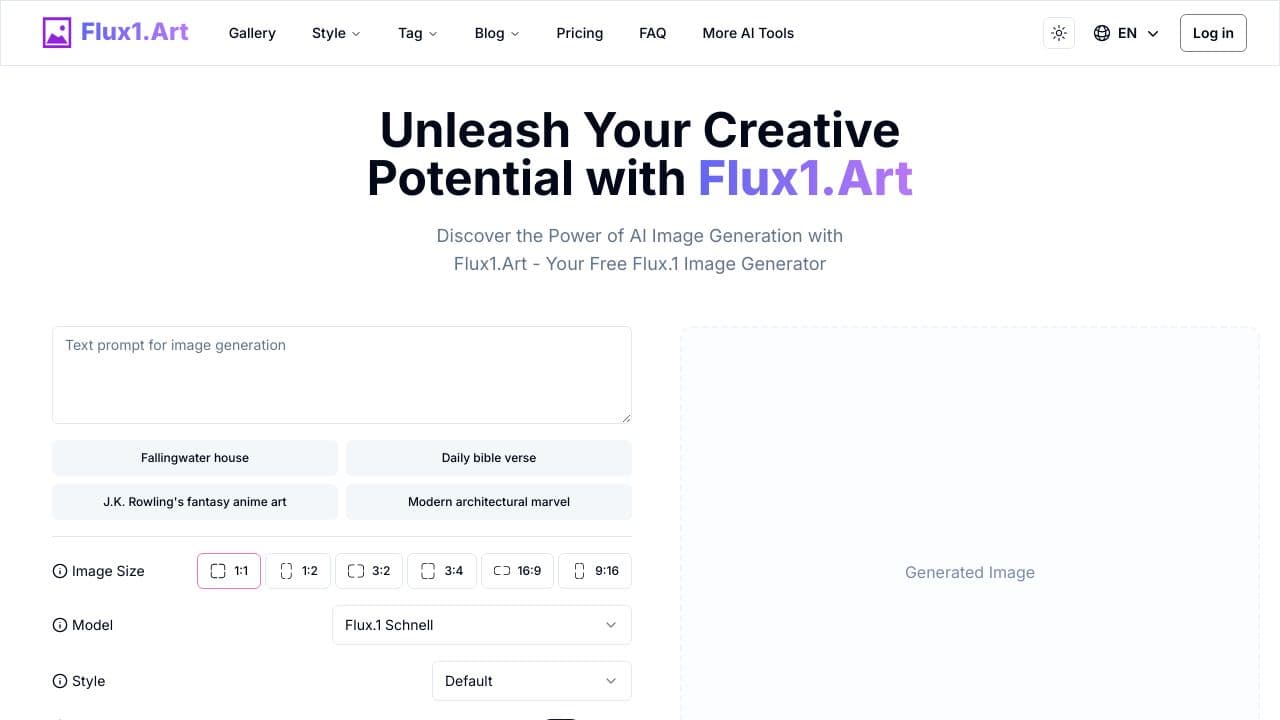Open More AI Tools
1280x720 pixels.
coord(748,33)
